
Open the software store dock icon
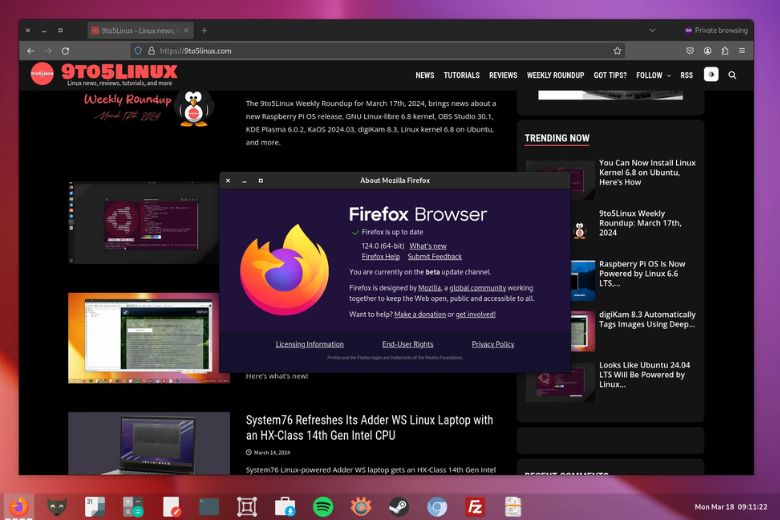[285, 507]
